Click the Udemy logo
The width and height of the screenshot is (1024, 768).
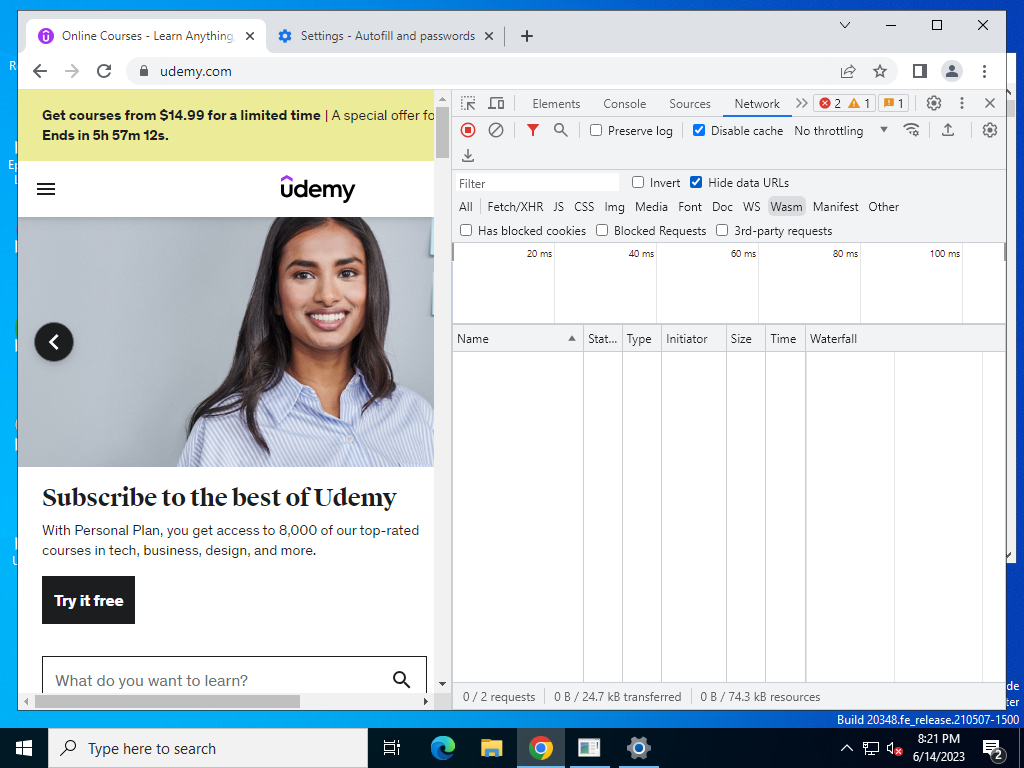[317, 188]
